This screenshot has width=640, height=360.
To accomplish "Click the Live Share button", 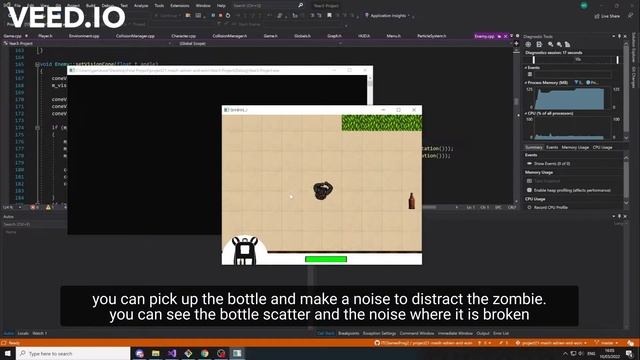I will point(607,16).
